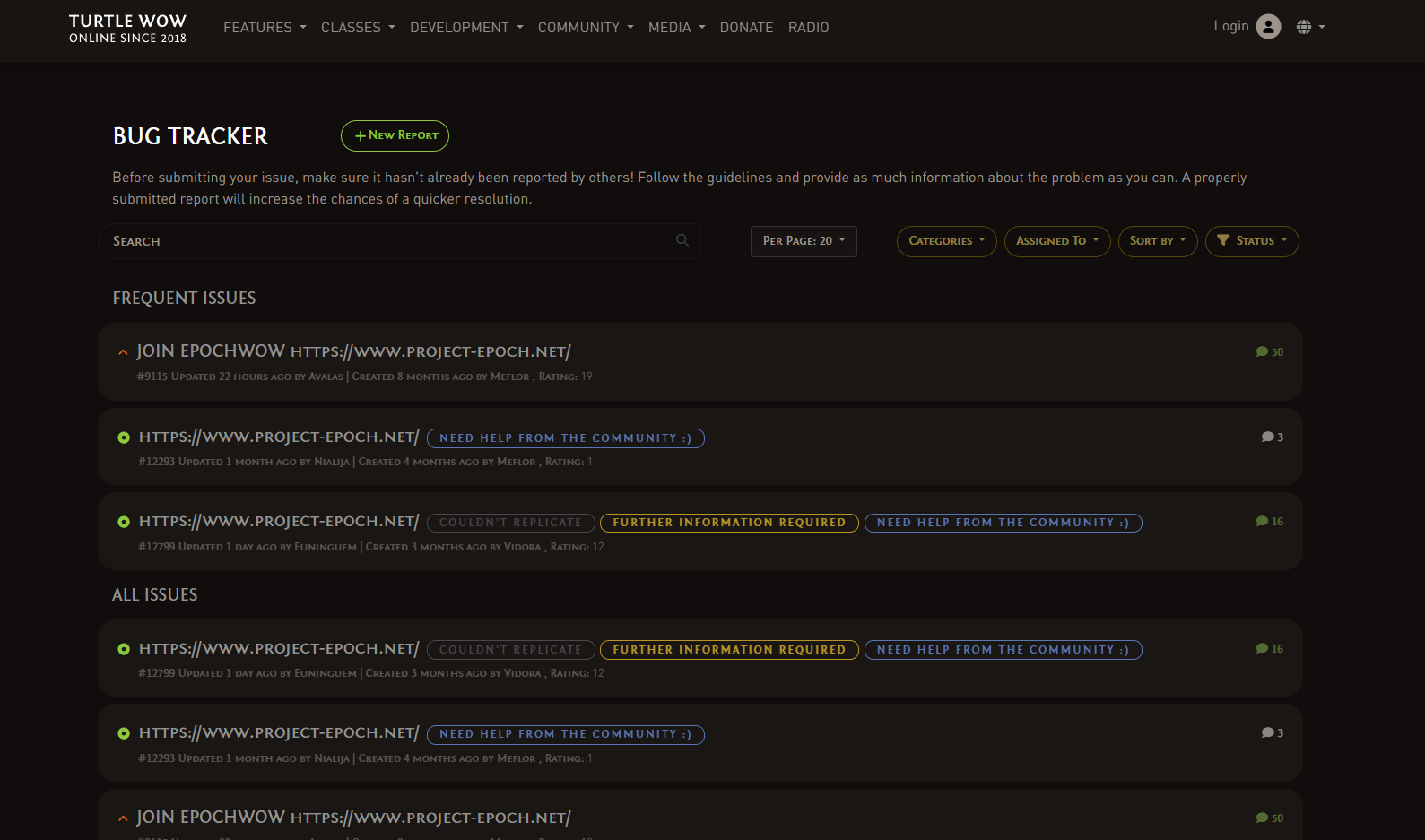The image size is (1425, 840).
Task: Click green status circle on #12293 in All Issues
Action: [124, 733]
